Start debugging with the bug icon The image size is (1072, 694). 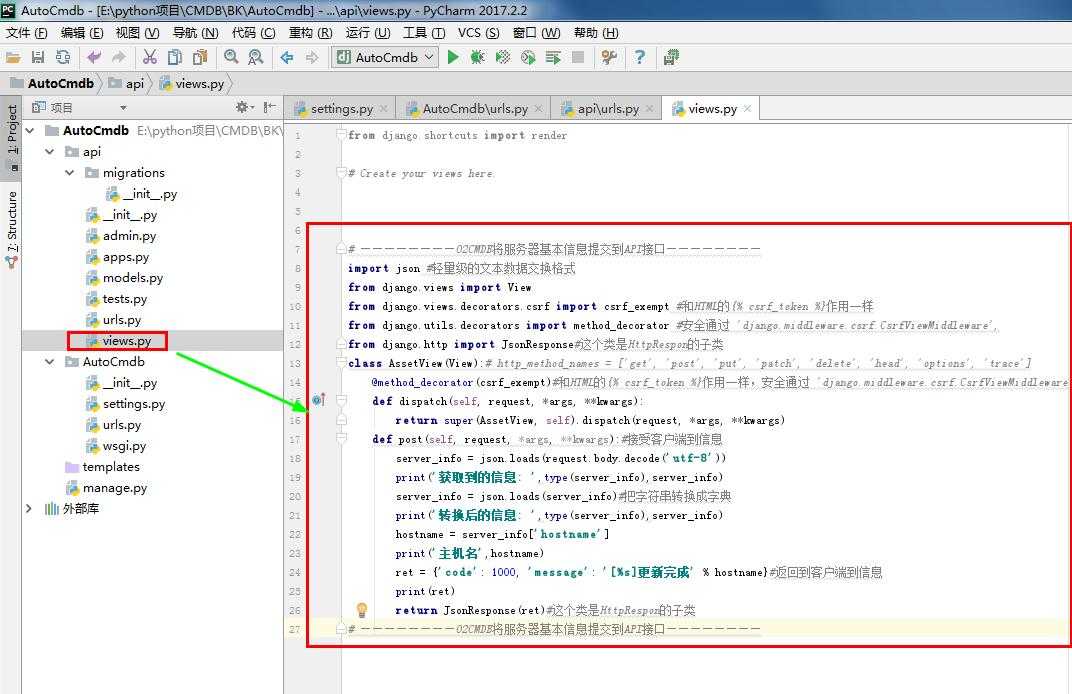click(x=477, y=57)
